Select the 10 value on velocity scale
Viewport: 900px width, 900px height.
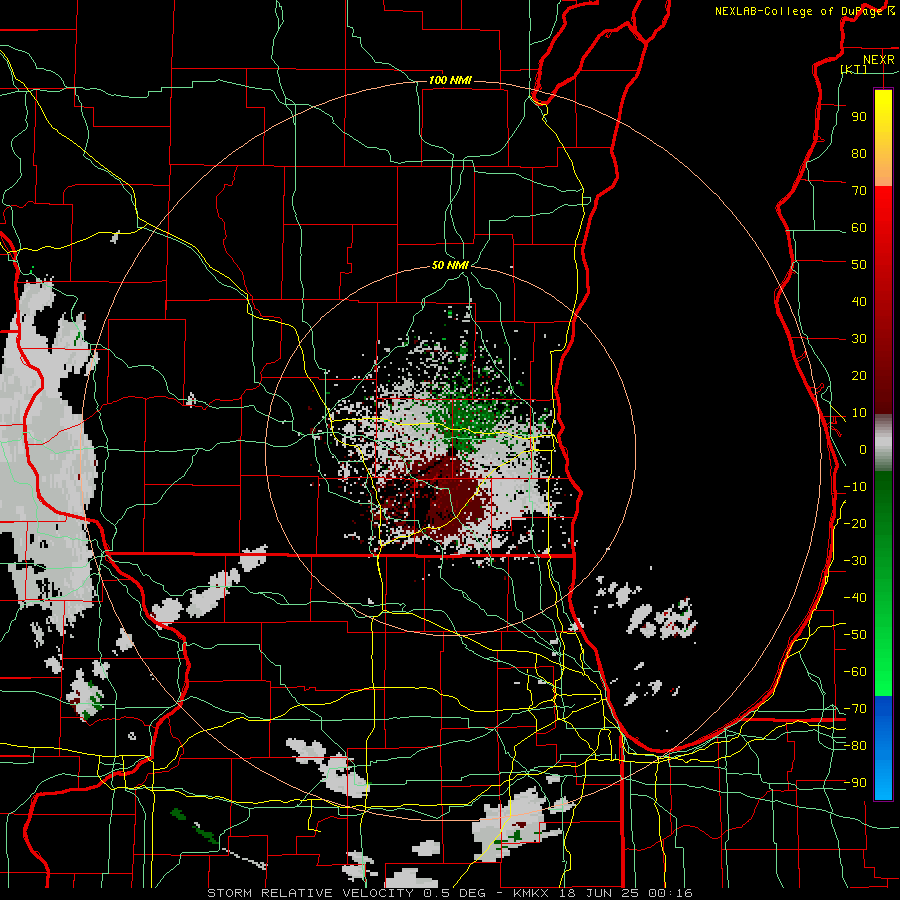click(x=859, y=413)
